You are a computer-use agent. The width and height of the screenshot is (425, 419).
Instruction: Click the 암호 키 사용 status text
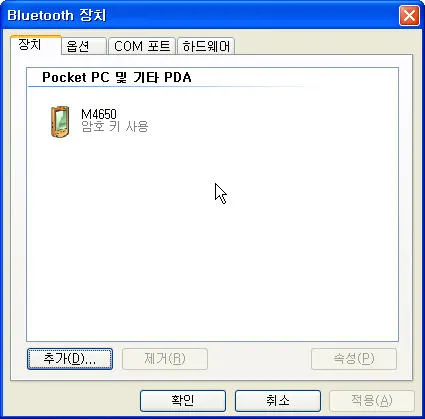[115, 126]
